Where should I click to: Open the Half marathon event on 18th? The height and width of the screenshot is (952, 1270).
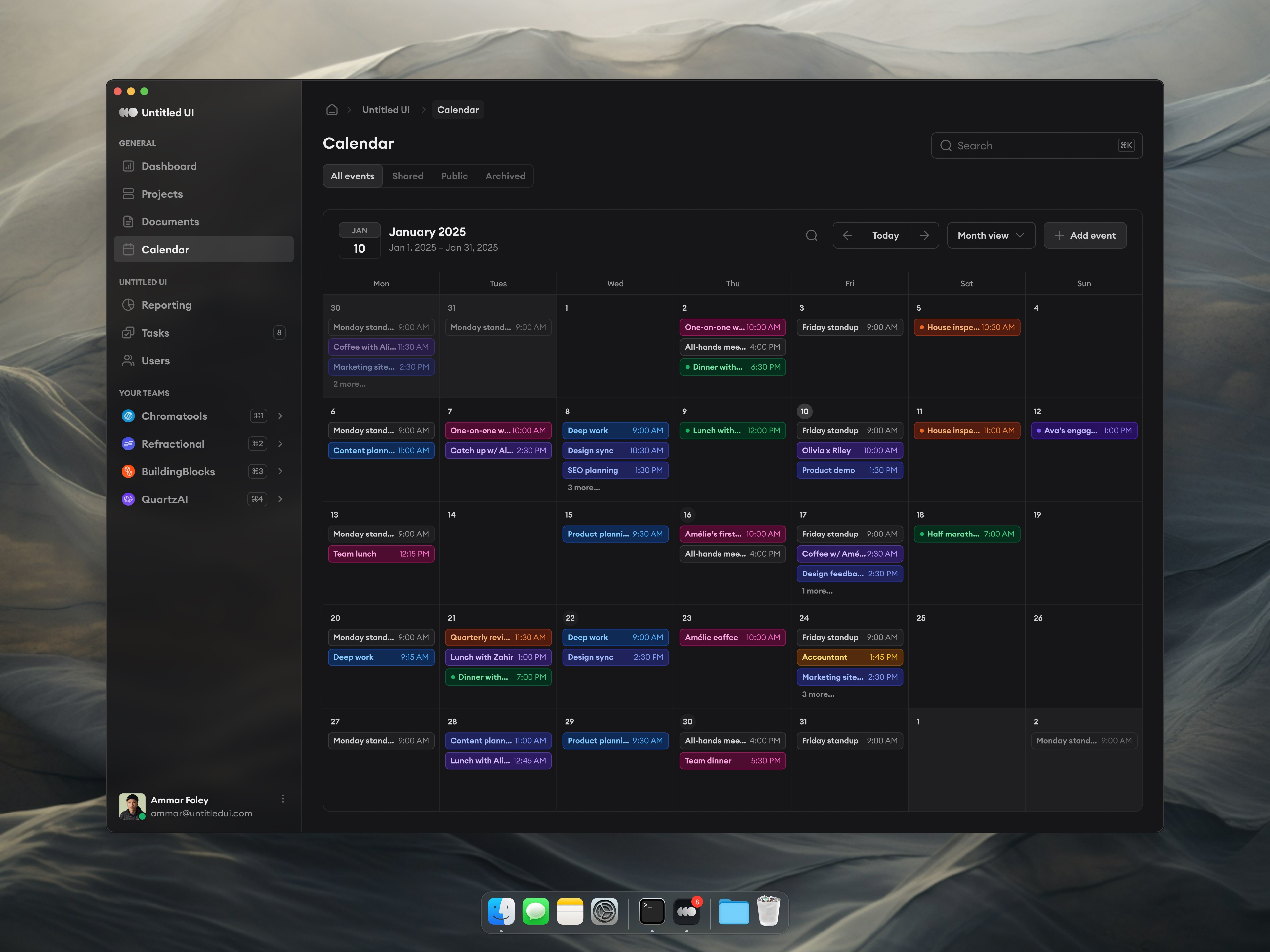[967, 534]
